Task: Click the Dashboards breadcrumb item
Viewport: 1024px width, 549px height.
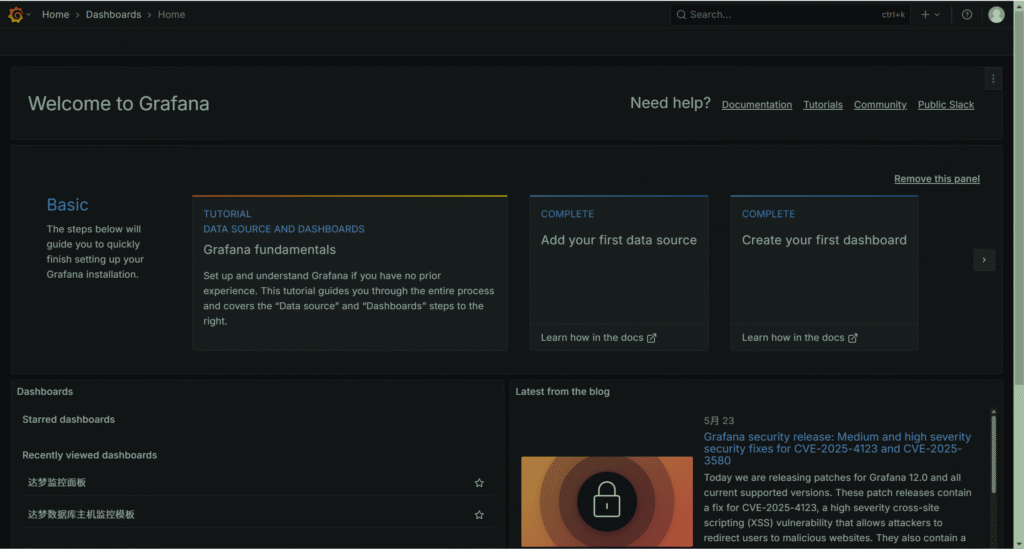Action: [113, 15]
